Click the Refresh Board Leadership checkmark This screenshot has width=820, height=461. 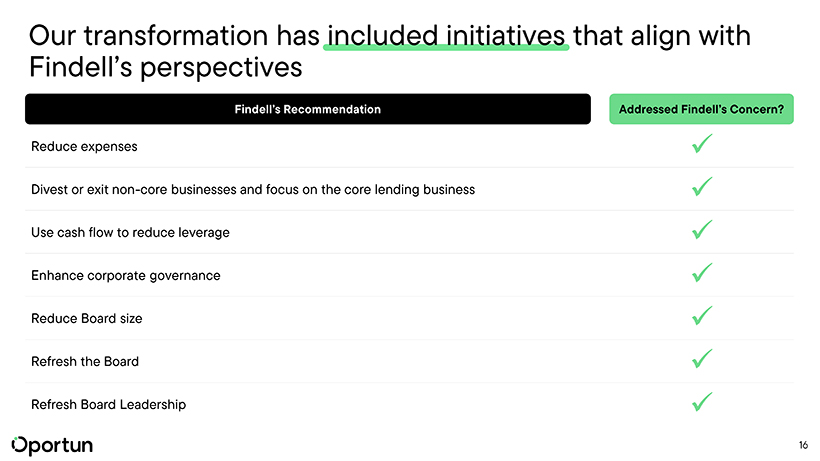701,403
